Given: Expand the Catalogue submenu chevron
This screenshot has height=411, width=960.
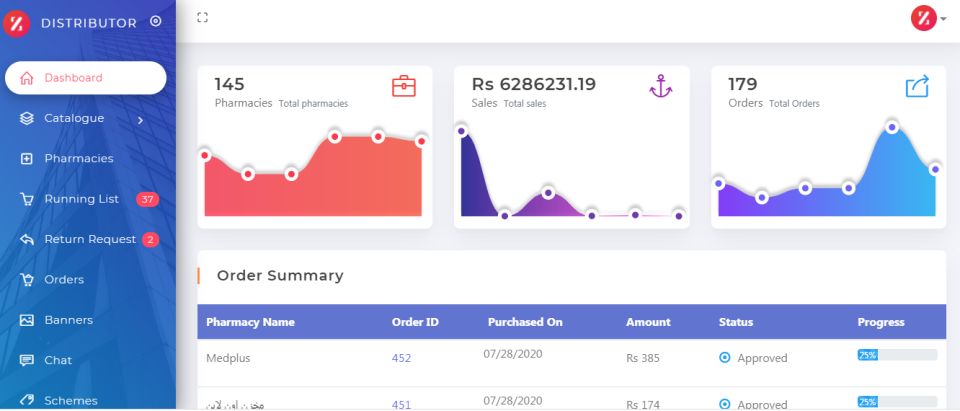Looking at the screenshot, I should [x=140, y=120].
